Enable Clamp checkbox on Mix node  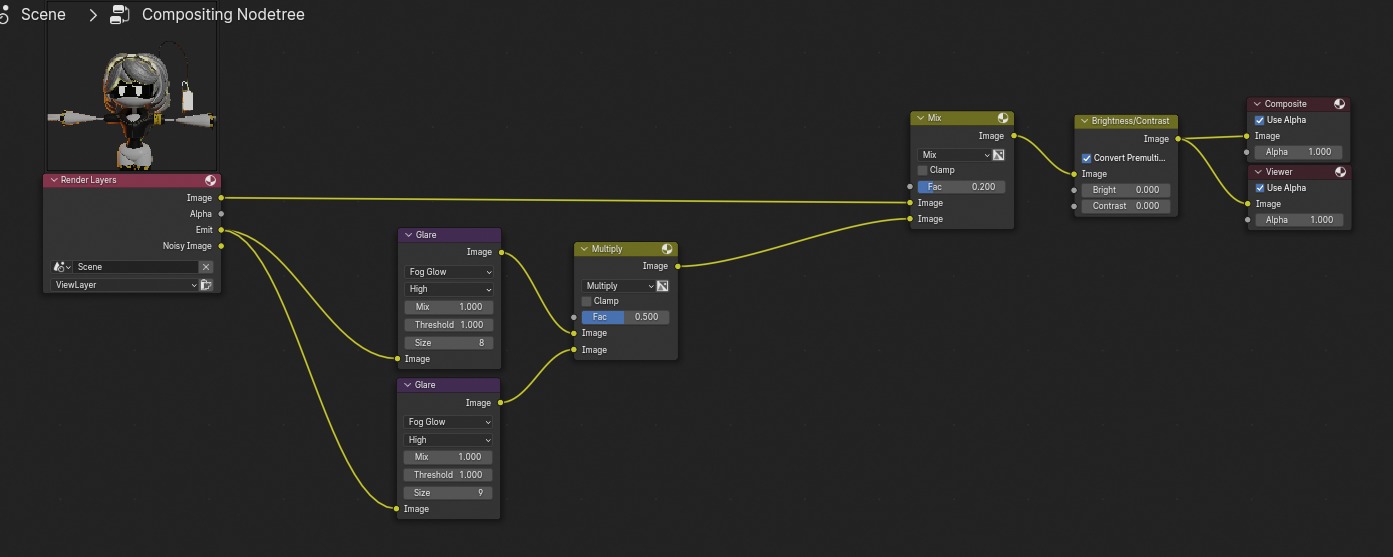(923, 170)
